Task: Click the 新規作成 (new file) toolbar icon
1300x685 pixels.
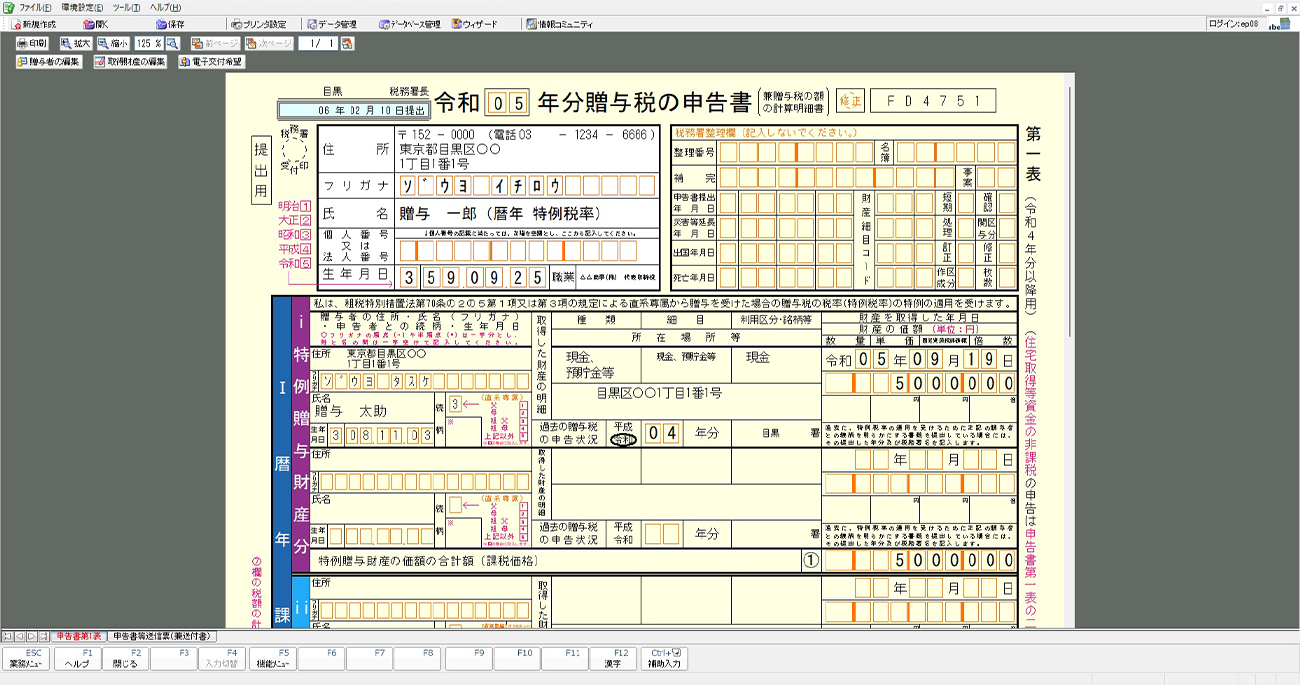Action: tap(34, 24)
